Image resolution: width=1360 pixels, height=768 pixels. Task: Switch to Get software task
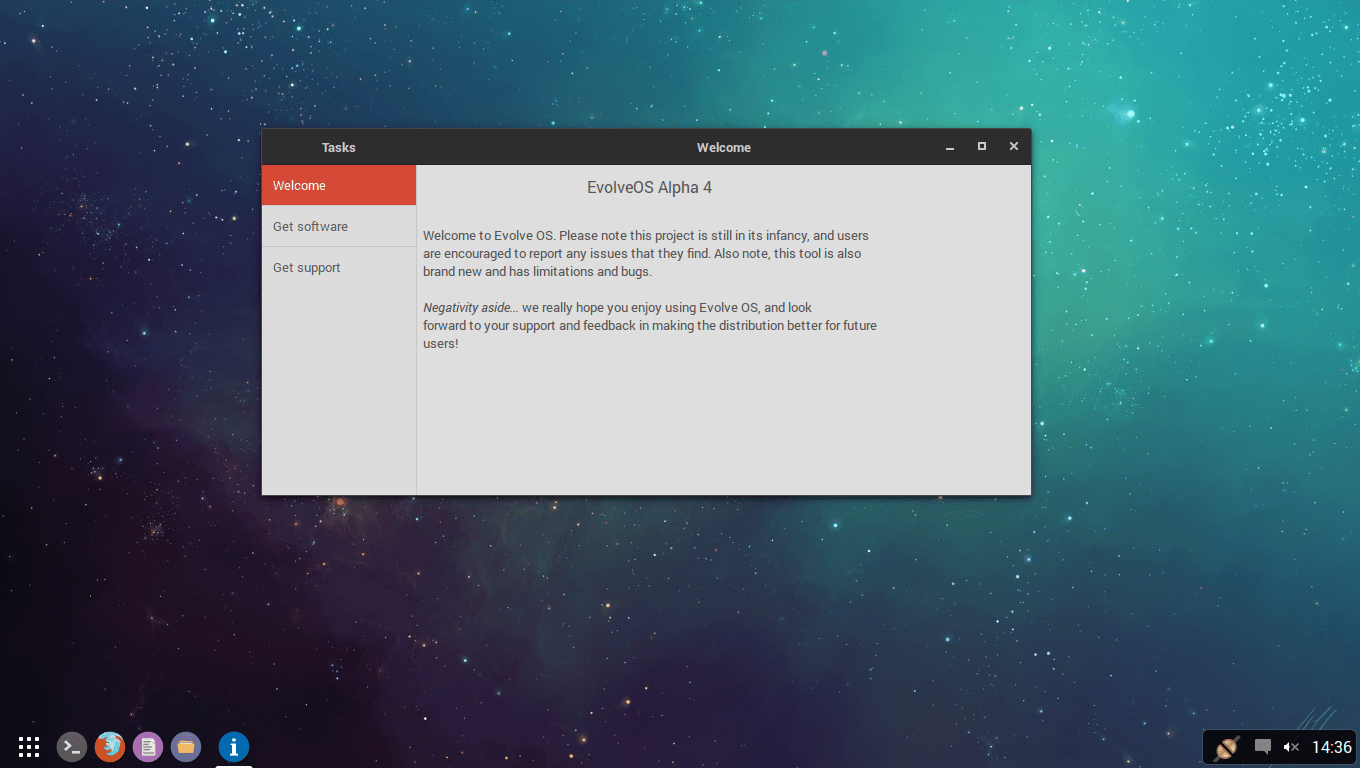tap(339, 226)
